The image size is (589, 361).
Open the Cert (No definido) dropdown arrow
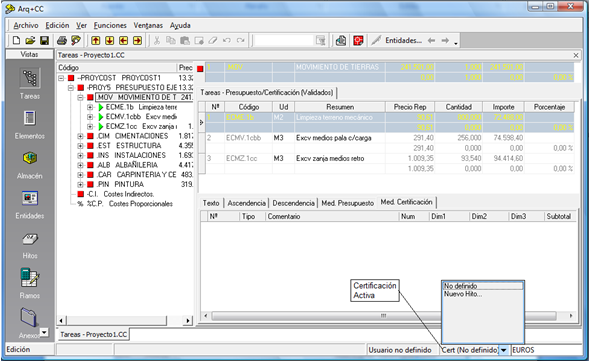(x=504, y=350)
